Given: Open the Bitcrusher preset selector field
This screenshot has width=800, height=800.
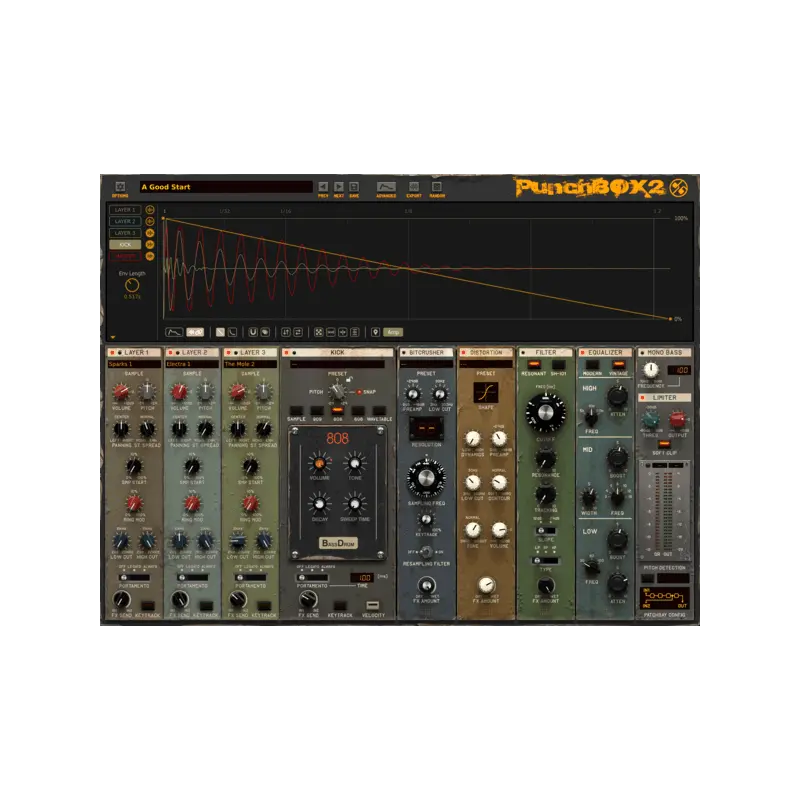Looking at the screenshot, I should coord(427,364).
